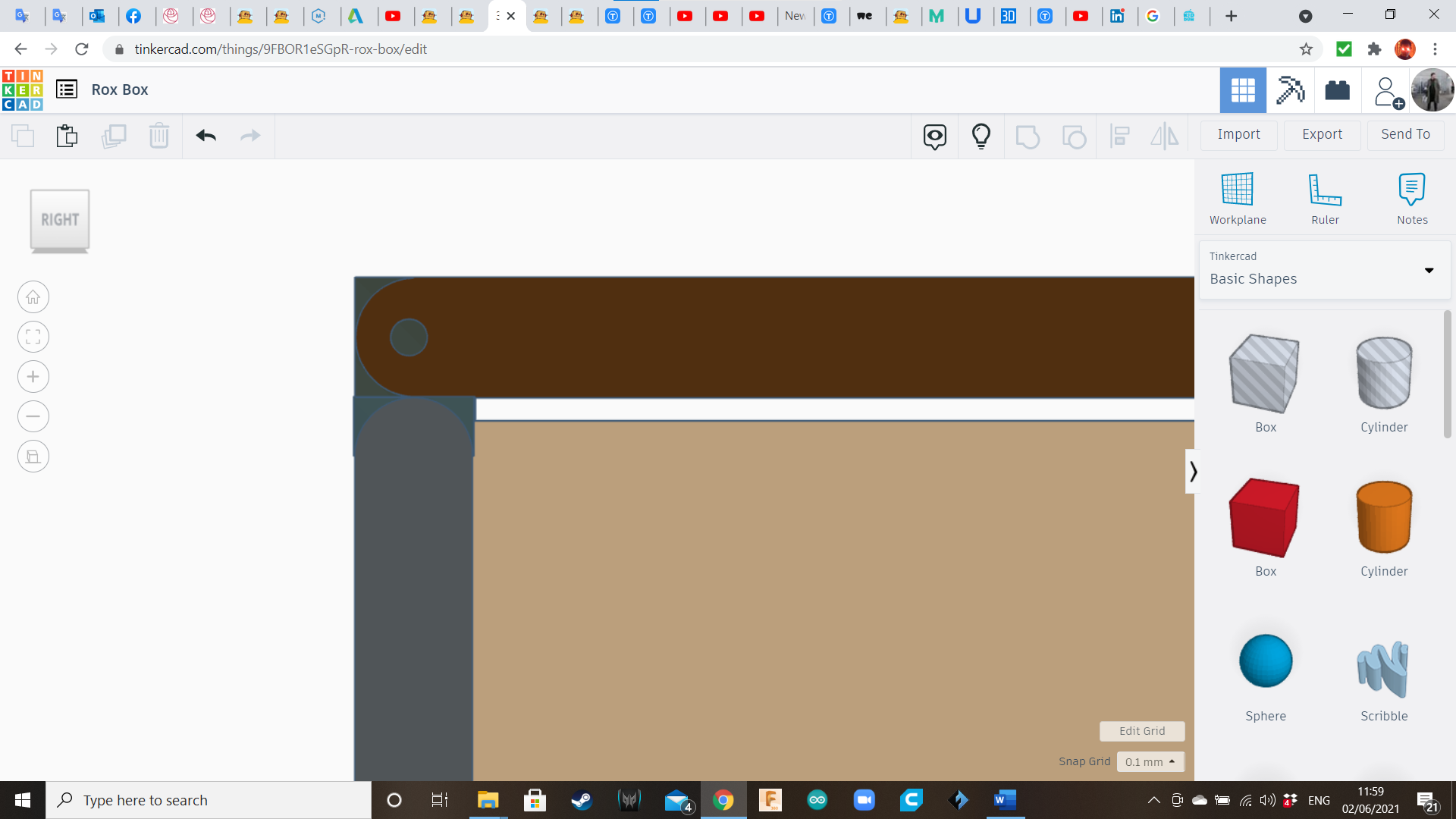
Task: Click the Fit all in view icon
Action: click(x=33, y=337)
